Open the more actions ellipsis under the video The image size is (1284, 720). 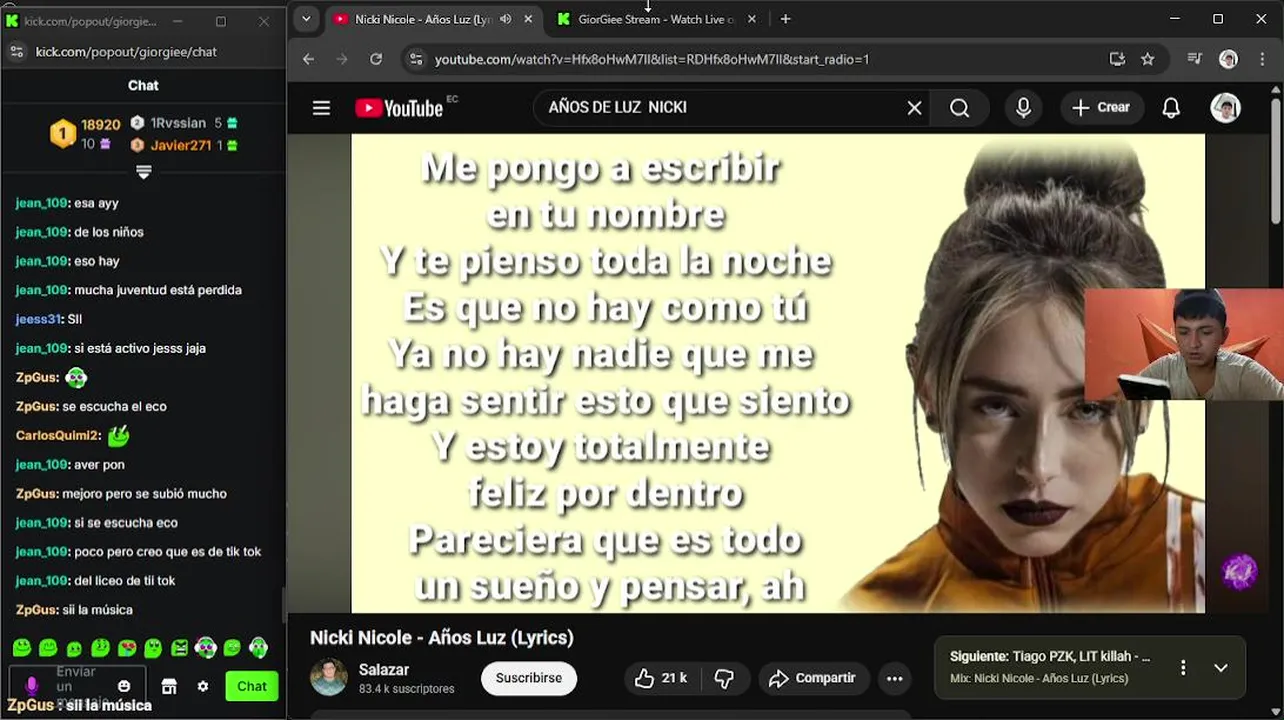(x=895, y=678)
